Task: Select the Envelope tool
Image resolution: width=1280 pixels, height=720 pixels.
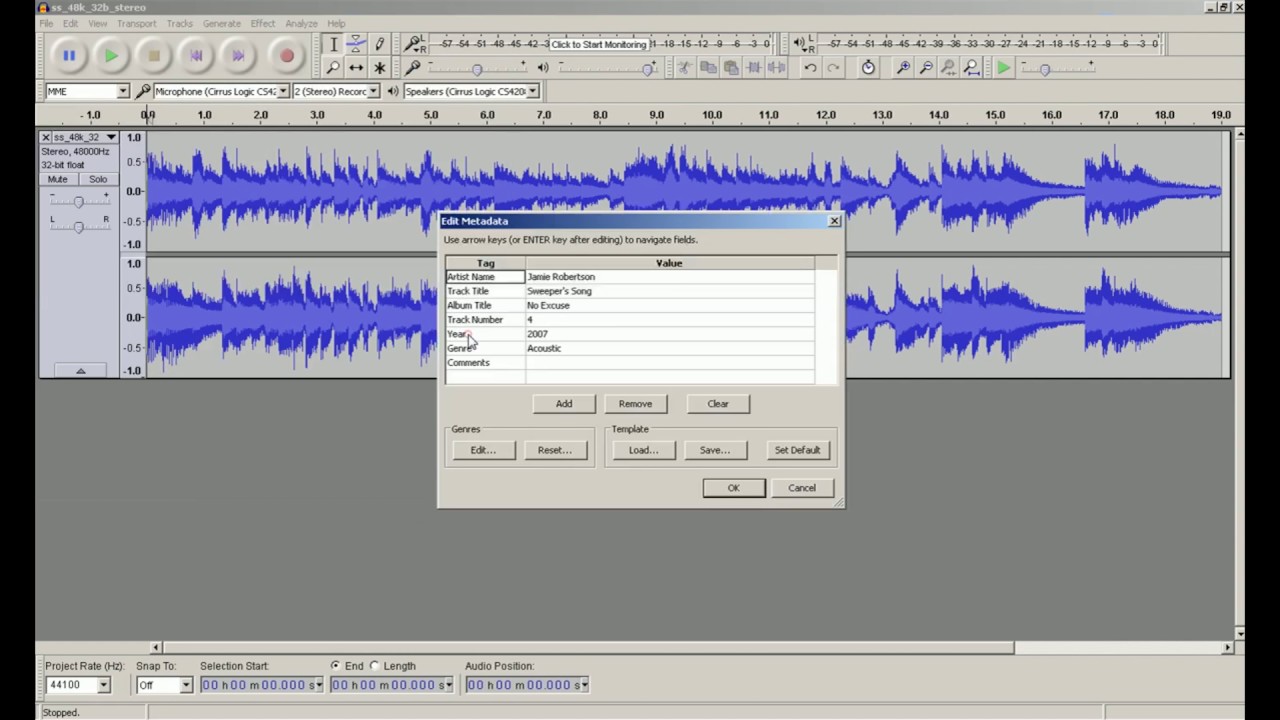Action: point(356,44)
